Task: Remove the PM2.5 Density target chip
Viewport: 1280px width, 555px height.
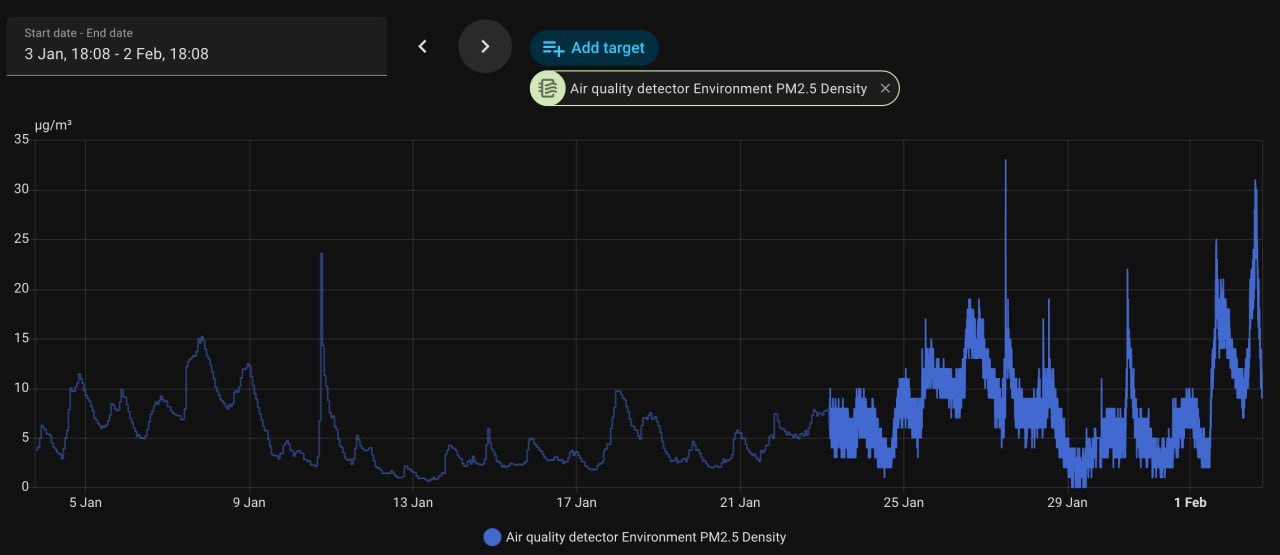Action: click(x=885, y=88)
